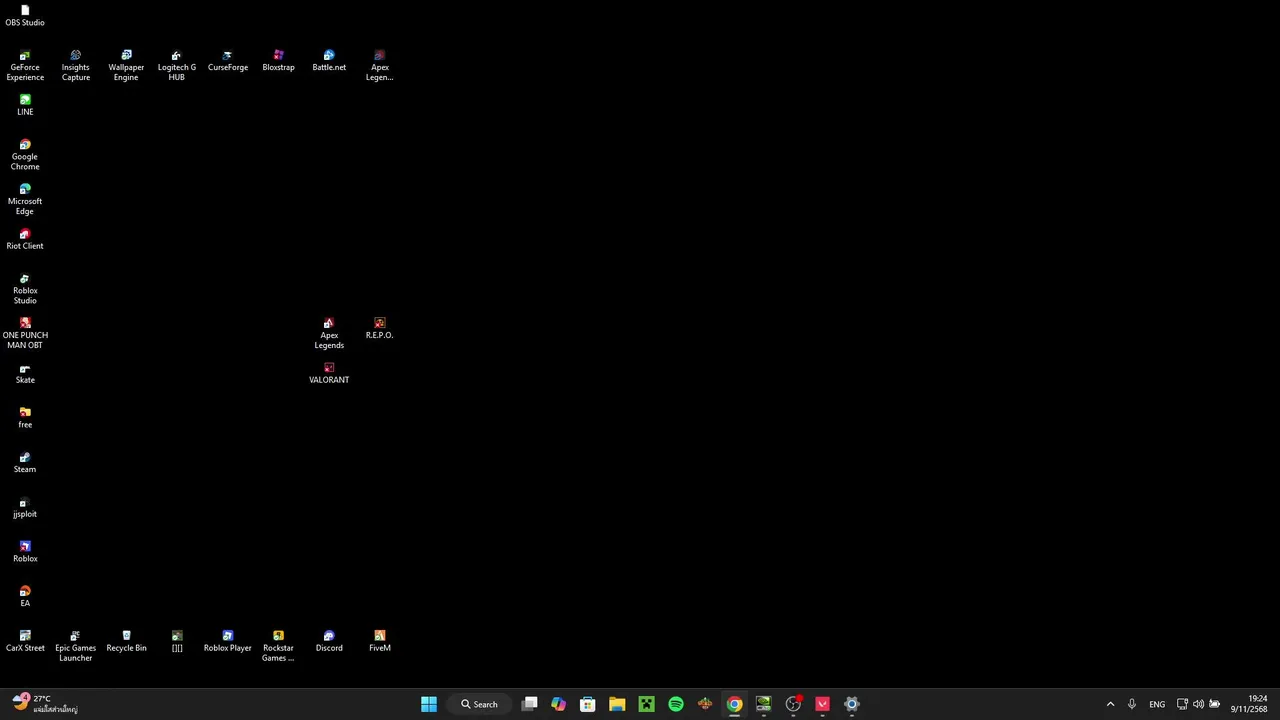Select the "free" folder on the desktop
1280x720 pixels.
point(25,418)
